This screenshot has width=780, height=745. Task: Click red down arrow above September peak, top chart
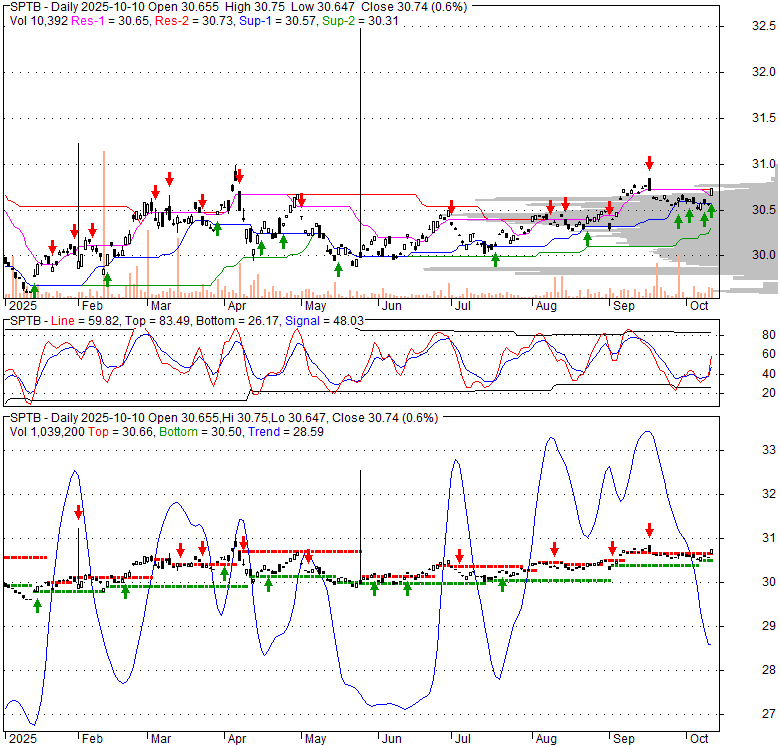[649, 163]
